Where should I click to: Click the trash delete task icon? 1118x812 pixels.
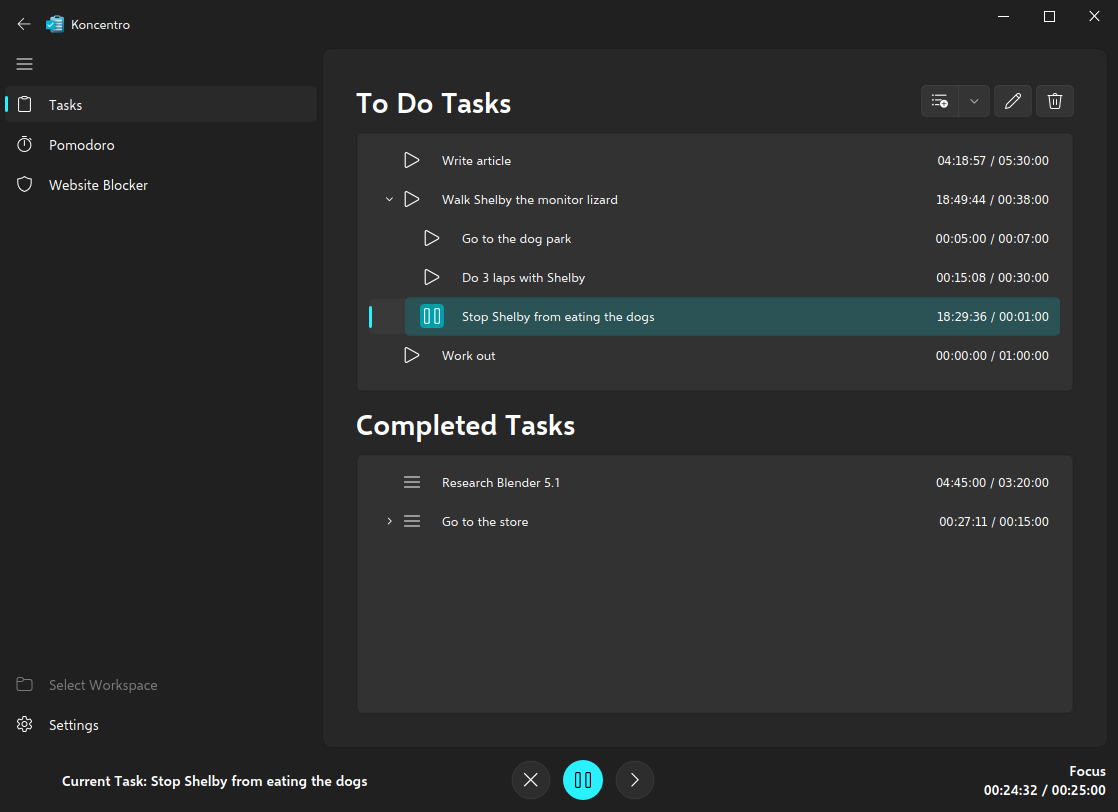[1055, 101]
